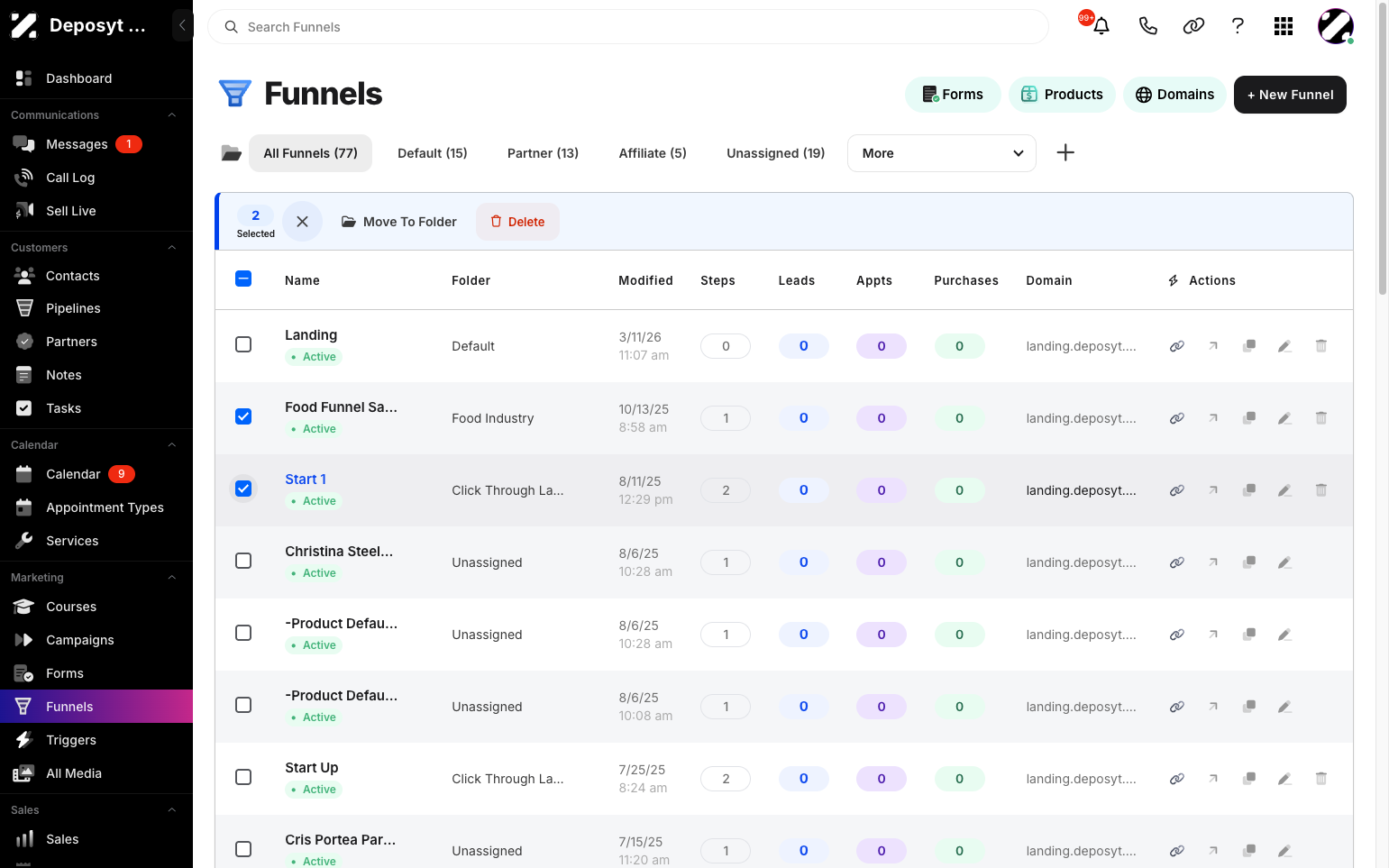Screen dimensions: 1389x868
Task: Open Food Funnel Sa... in new tab icon
Action: pos(1213,418)
